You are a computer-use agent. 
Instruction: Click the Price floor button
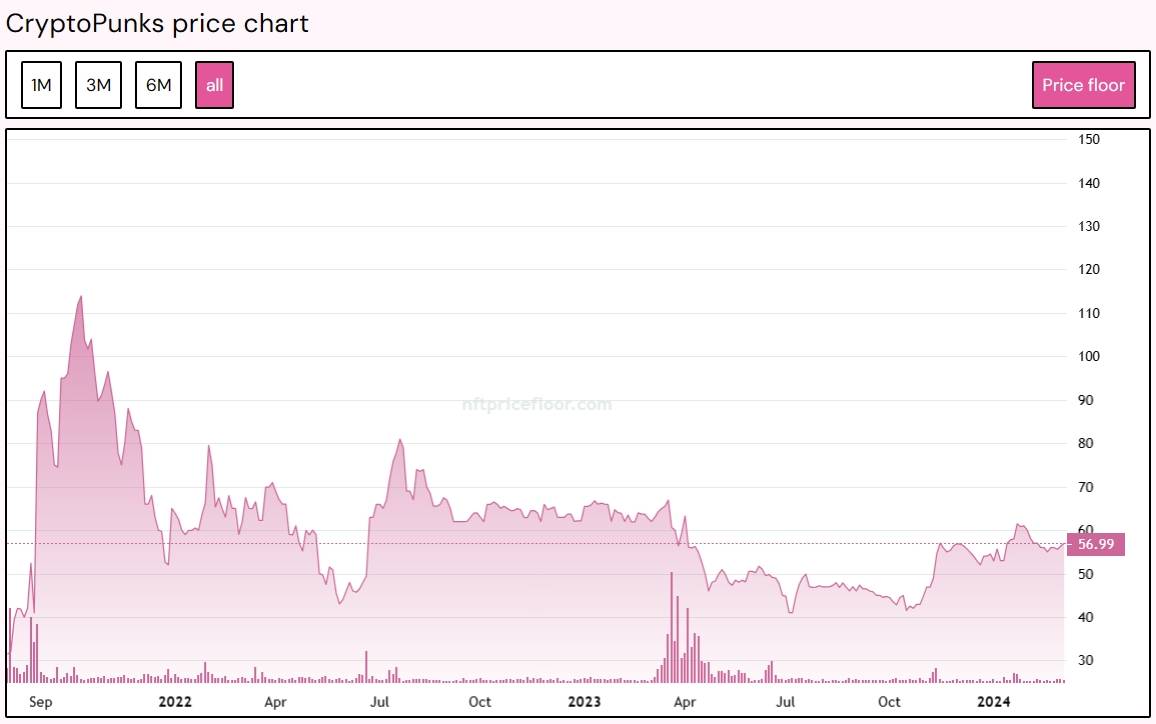click(x=1084, y=85)
